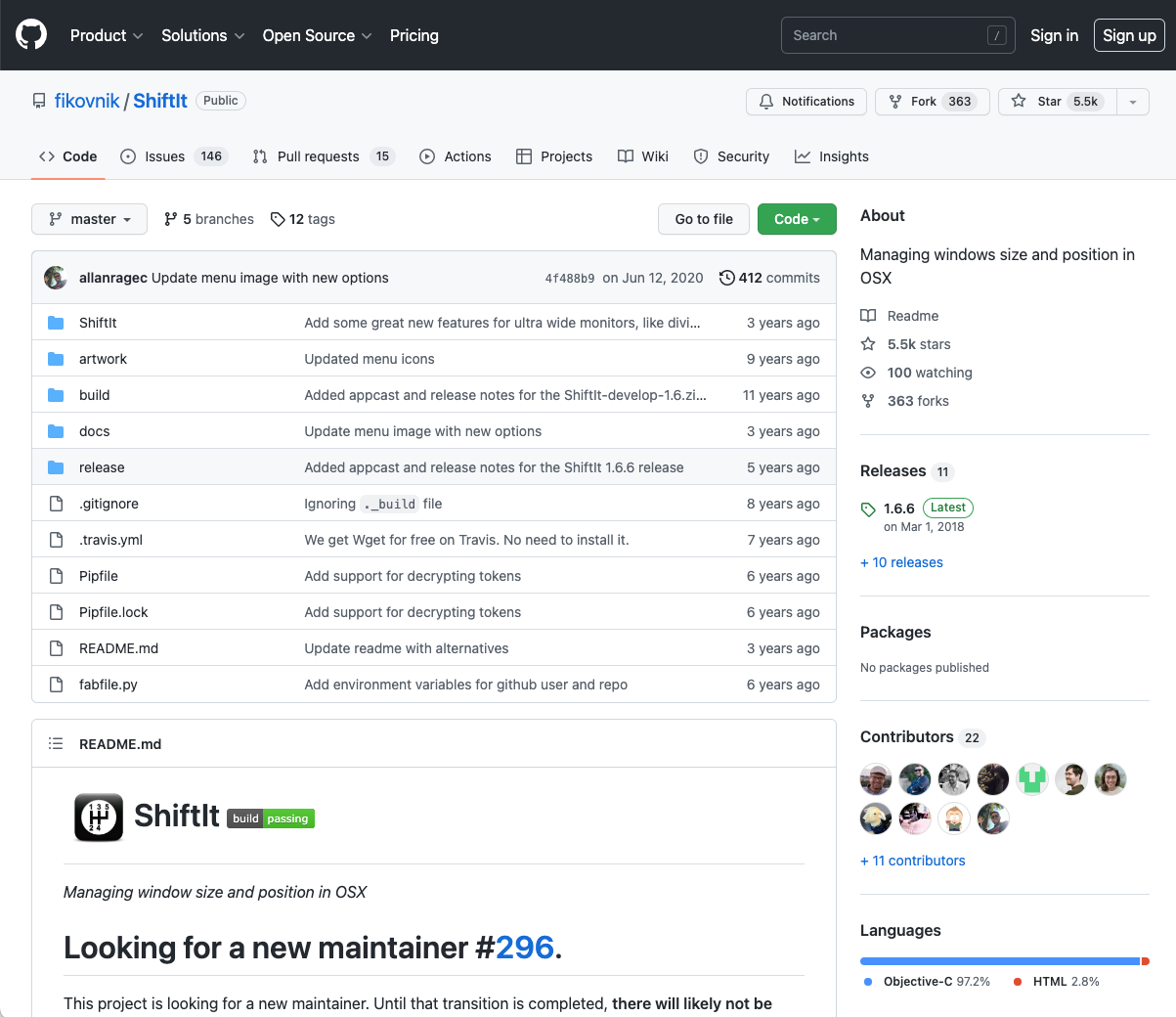
Task: Click the green pixel-art contributor avatar
Action: 1032,779
